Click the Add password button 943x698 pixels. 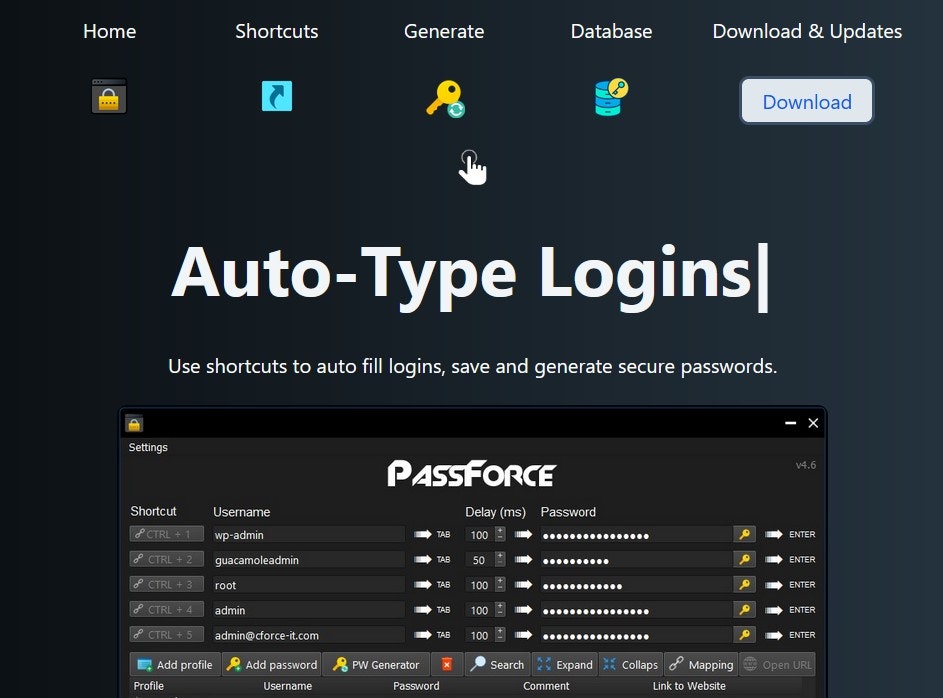coord(271,664)
